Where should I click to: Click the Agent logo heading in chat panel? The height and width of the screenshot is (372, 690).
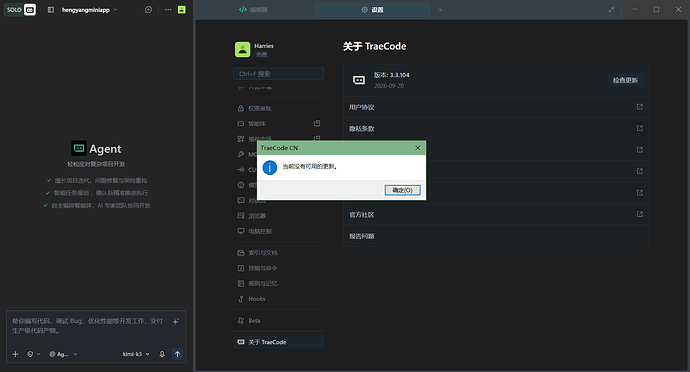pos(96,149)
